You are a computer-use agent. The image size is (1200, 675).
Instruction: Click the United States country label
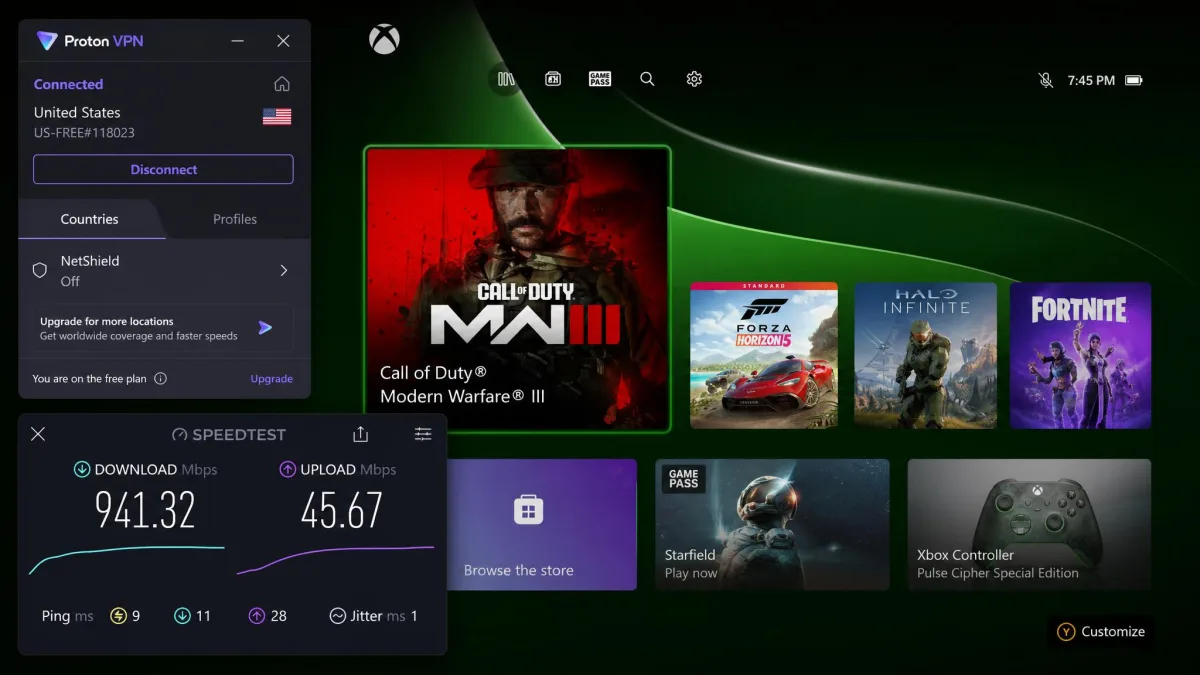pyautogui.click(x=77, y=113)
